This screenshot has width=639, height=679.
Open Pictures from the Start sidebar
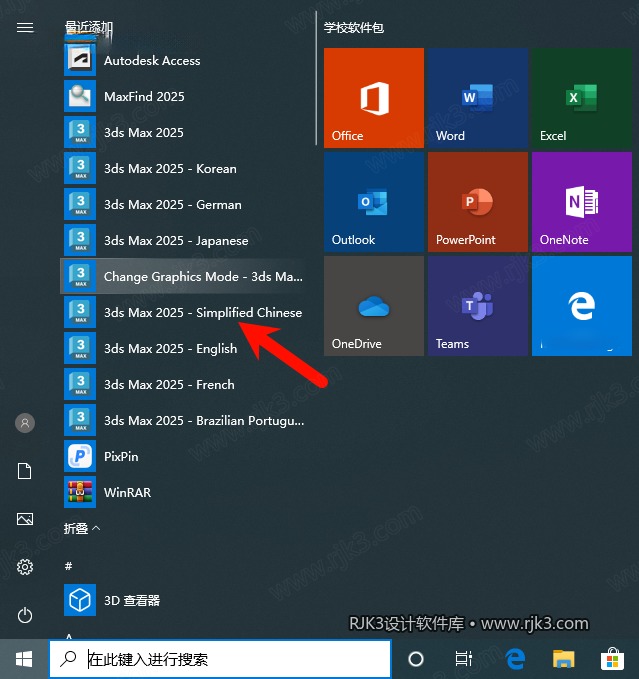(25, 519)
